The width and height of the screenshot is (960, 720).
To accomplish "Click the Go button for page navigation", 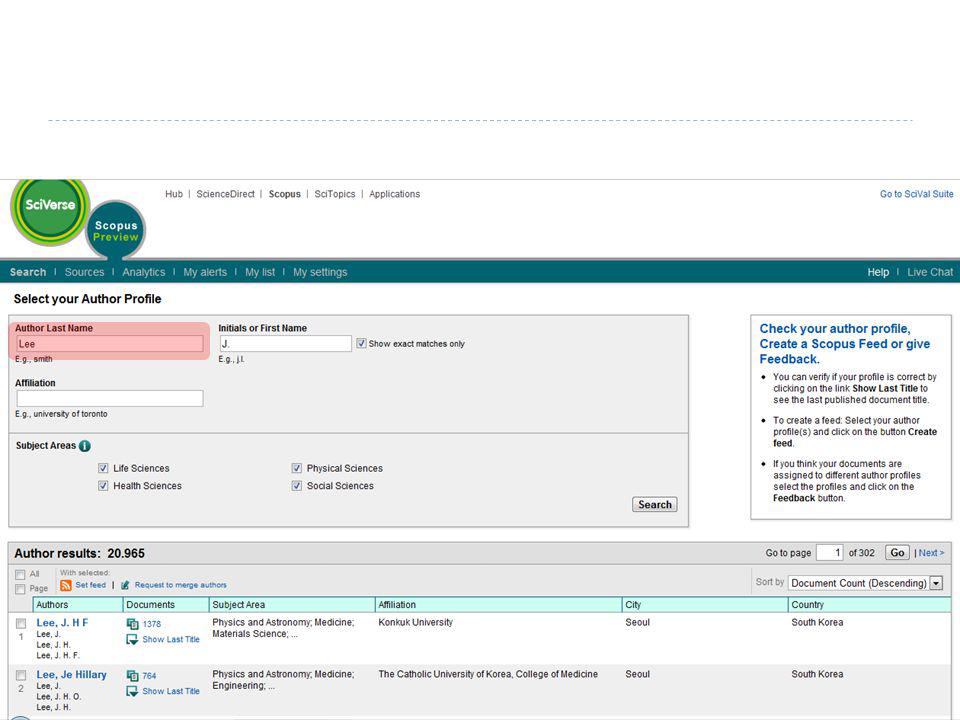I will pos(897,553).
